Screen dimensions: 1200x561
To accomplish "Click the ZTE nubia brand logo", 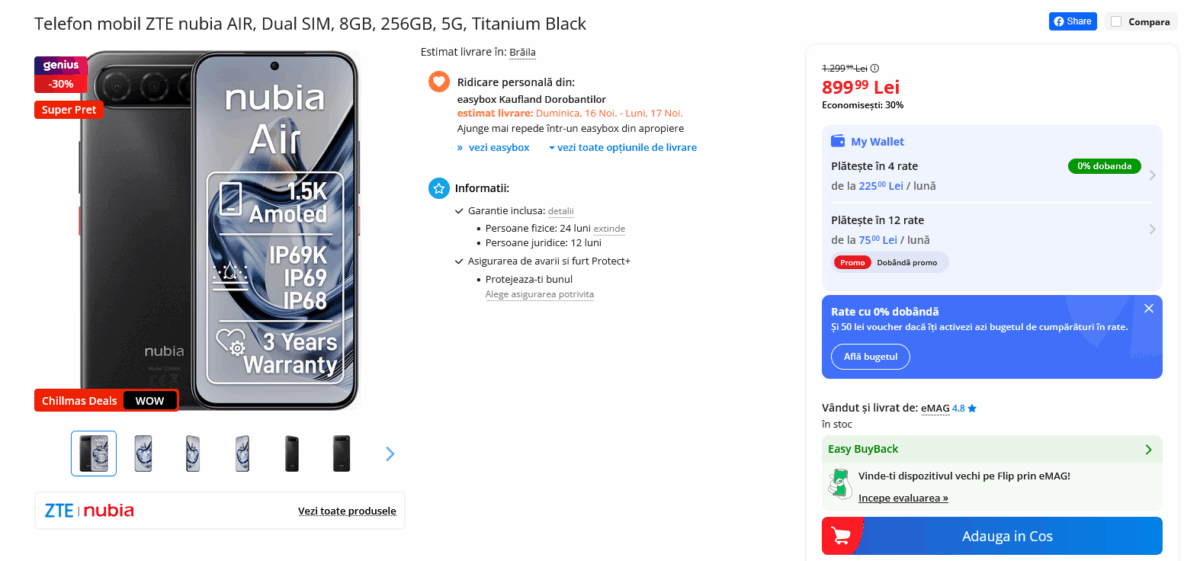I will click(89, 510).
